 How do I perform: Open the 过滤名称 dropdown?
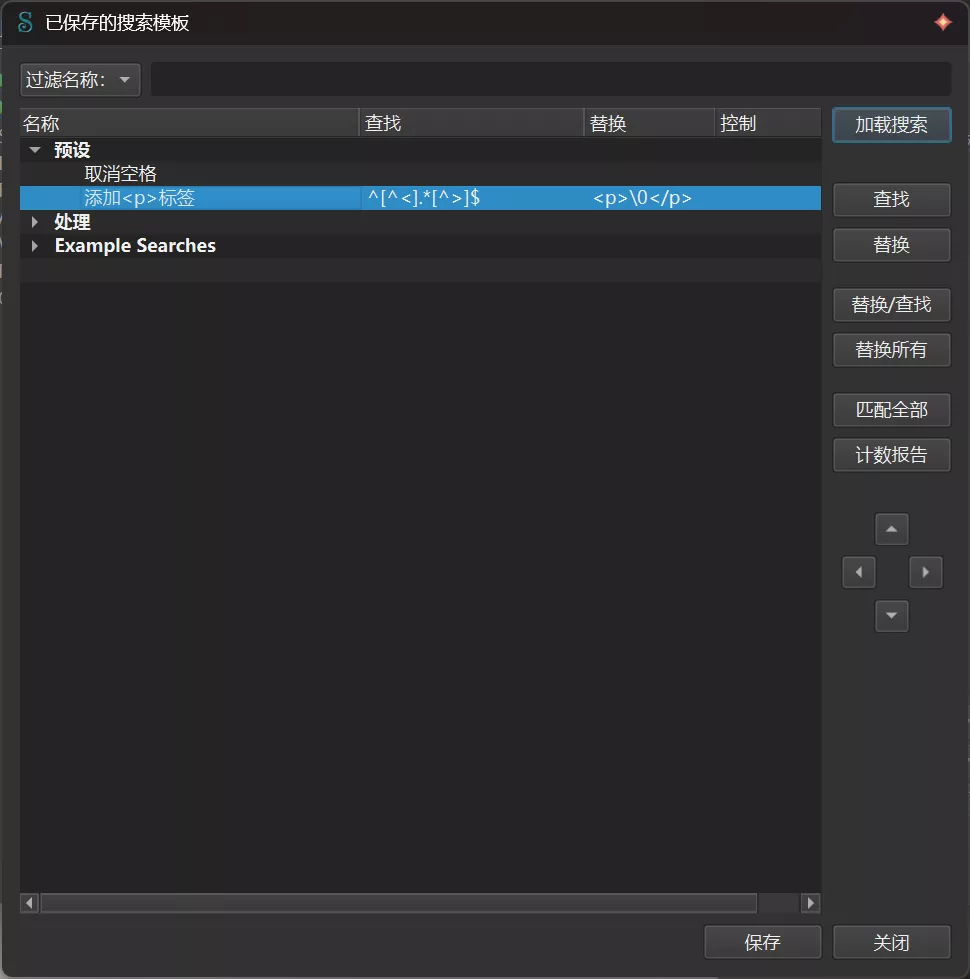[80, 80]
